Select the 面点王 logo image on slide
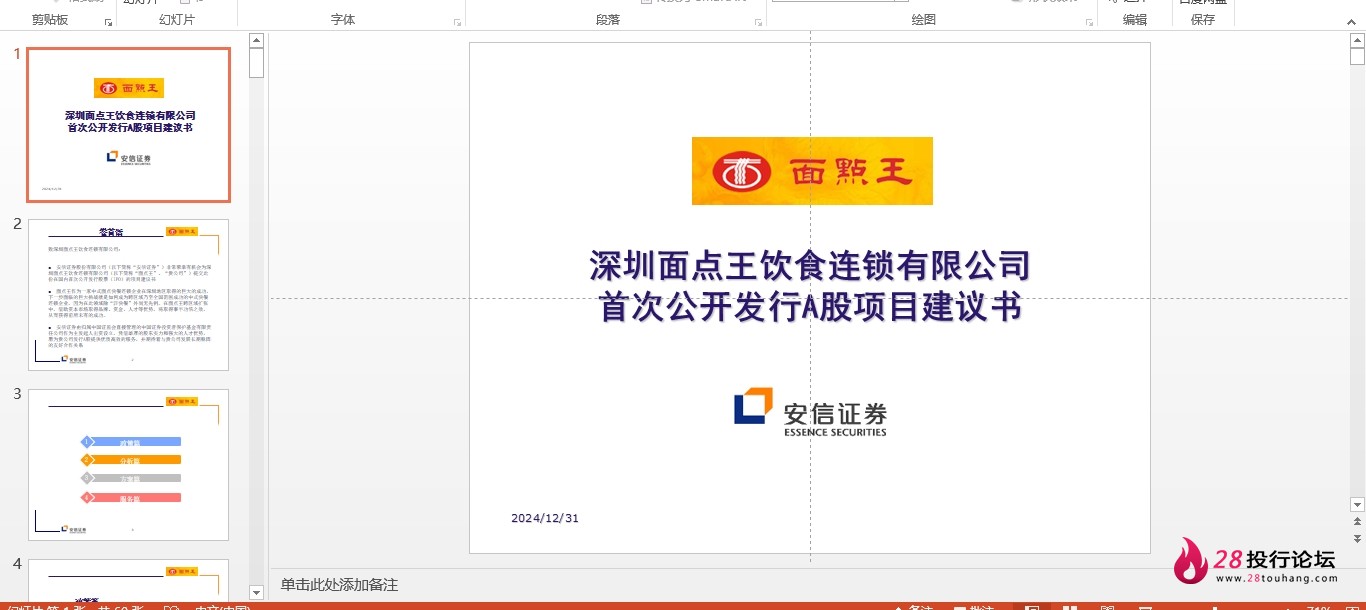The width and height of the screenshot is (1366, 610). coord(812,171)
